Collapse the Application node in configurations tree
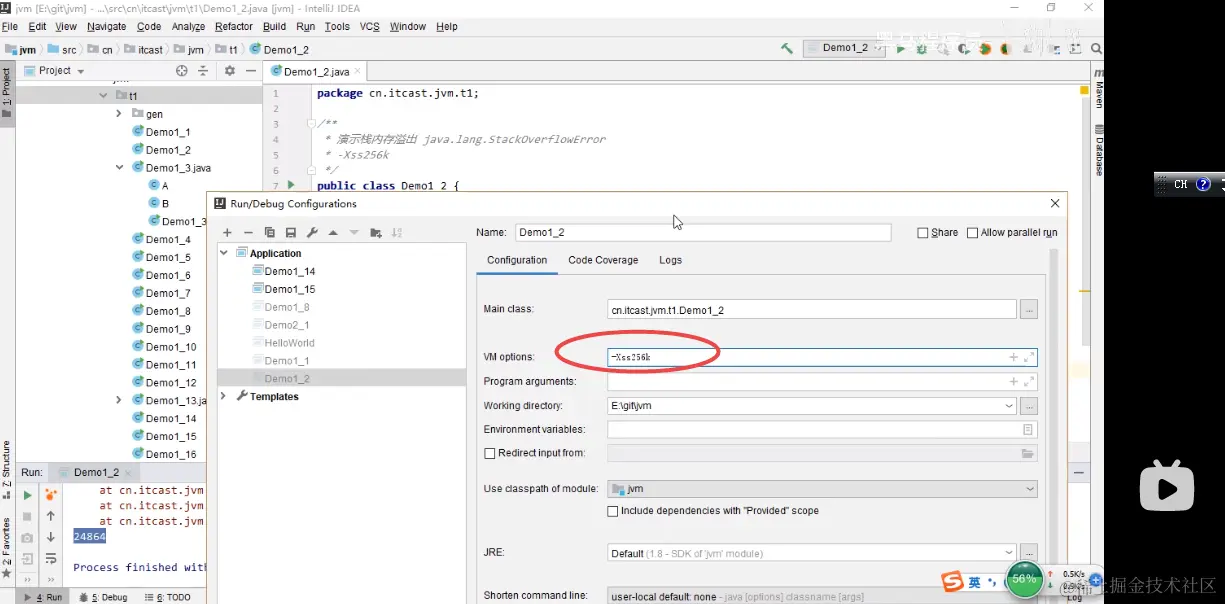Viewport: 1225px width, 604px height. click(x=224, y=253)
